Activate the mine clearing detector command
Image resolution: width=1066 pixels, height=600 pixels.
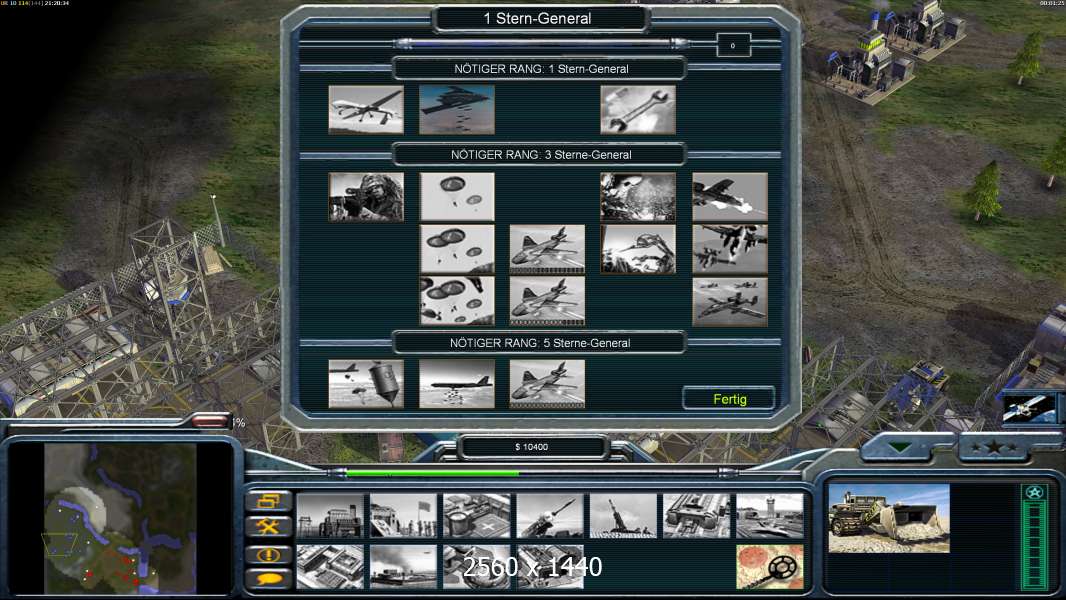[770, 567]
